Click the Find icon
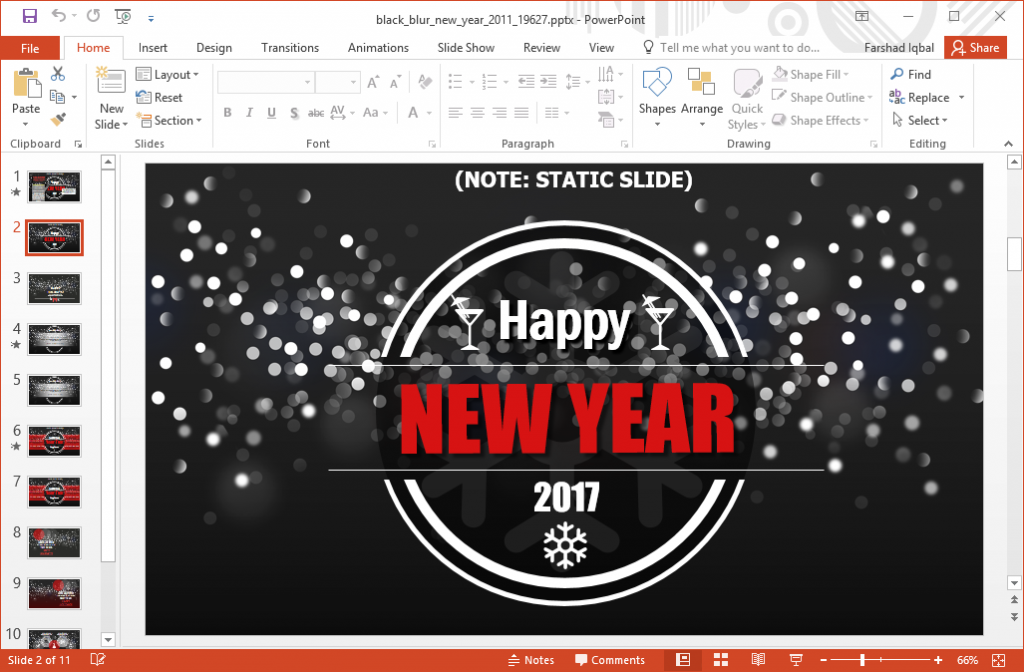Screen dimensions: 1024x672 tap(911, 73)
